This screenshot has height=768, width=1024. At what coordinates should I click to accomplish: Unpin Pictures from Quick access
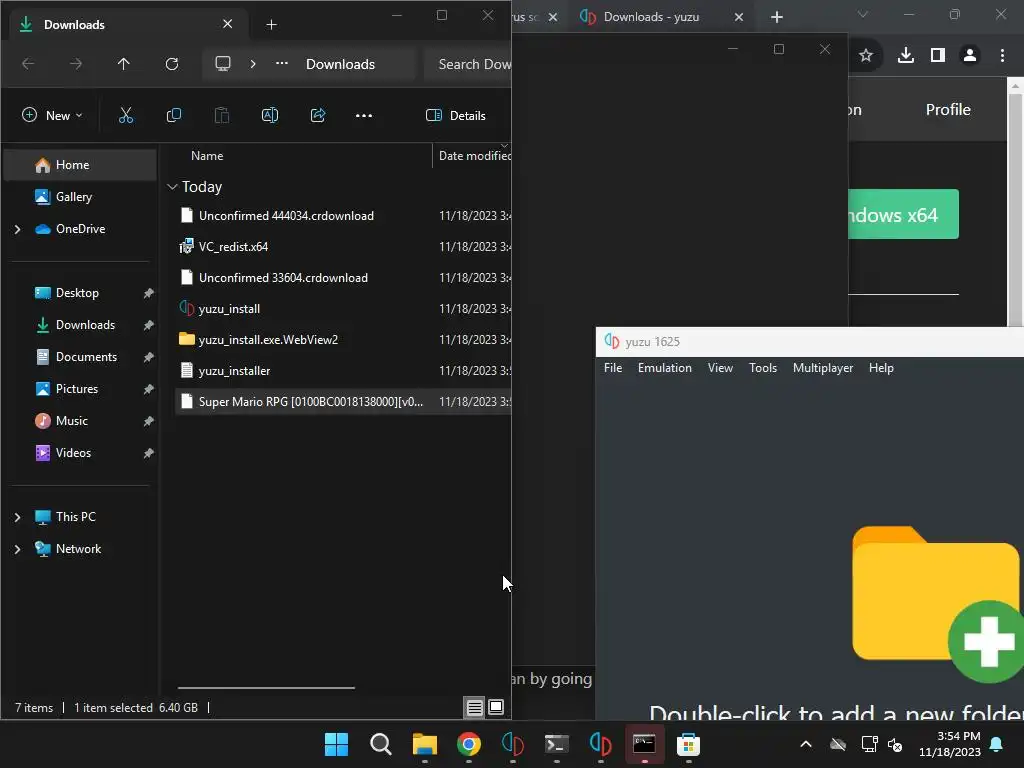149,389
